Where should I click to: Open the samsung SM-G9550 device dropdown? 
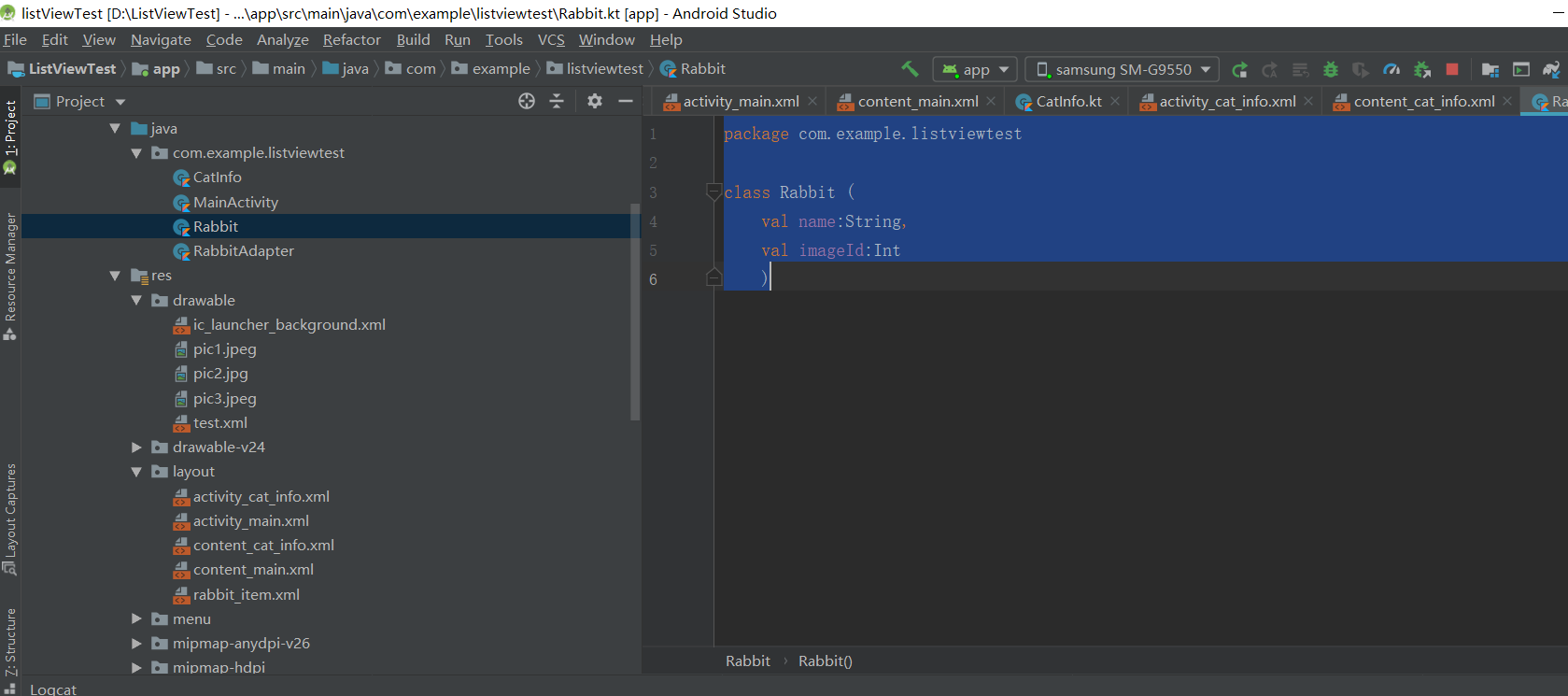[1123, 69]
